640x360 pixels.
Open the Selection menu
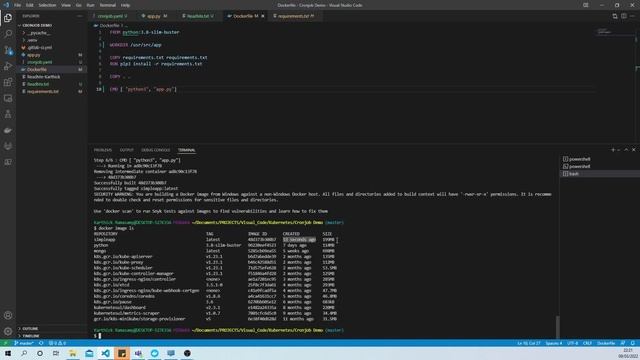(47, 5)
